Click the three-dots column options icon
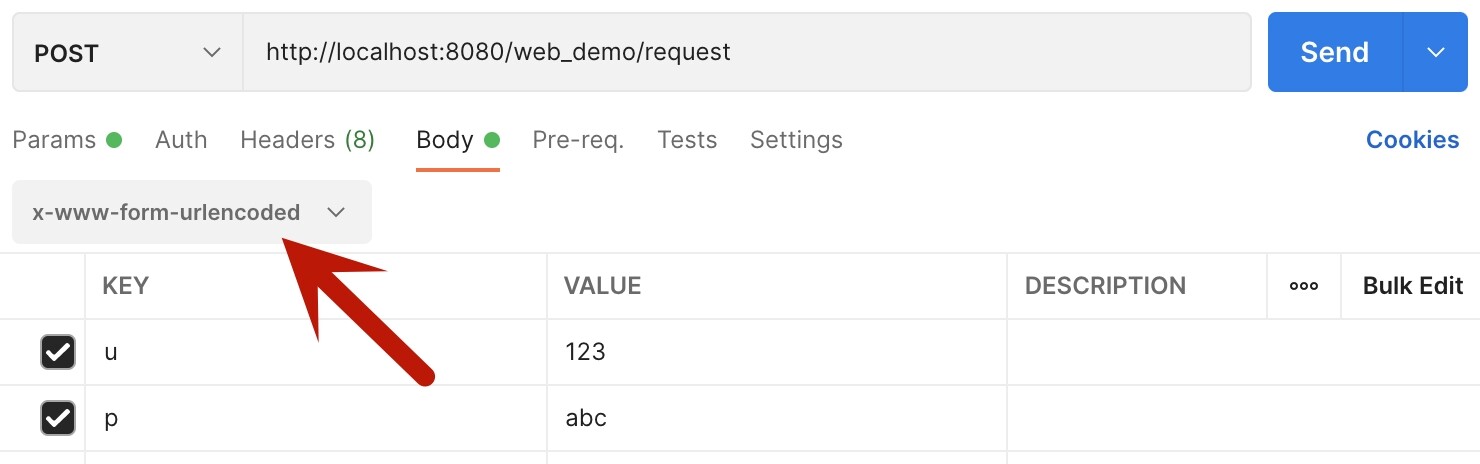1480x464 pixels. point(1303,286)
